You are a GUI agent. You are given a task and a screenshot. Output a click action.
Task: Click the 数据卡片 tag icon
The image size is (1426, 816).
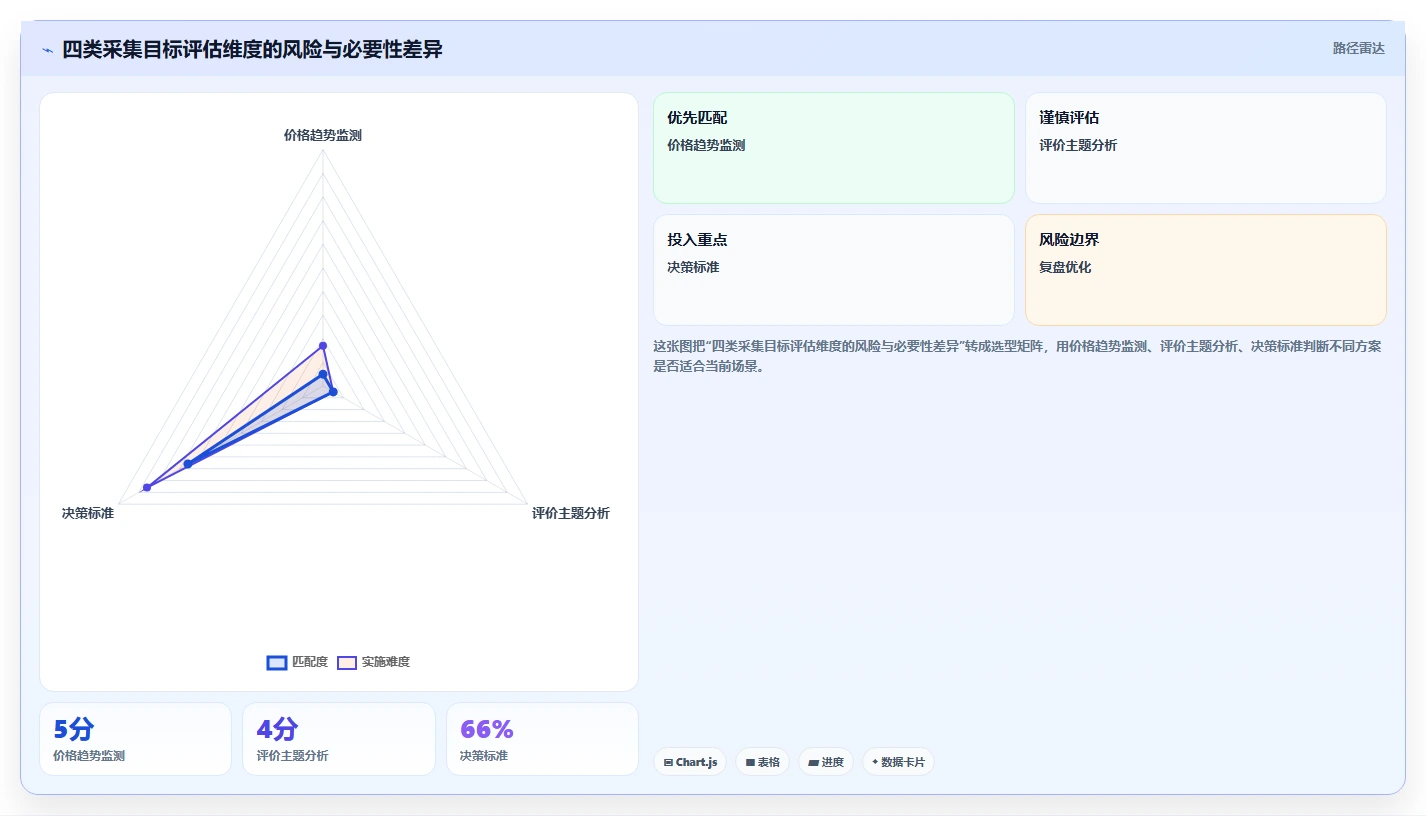click(875, 762)
